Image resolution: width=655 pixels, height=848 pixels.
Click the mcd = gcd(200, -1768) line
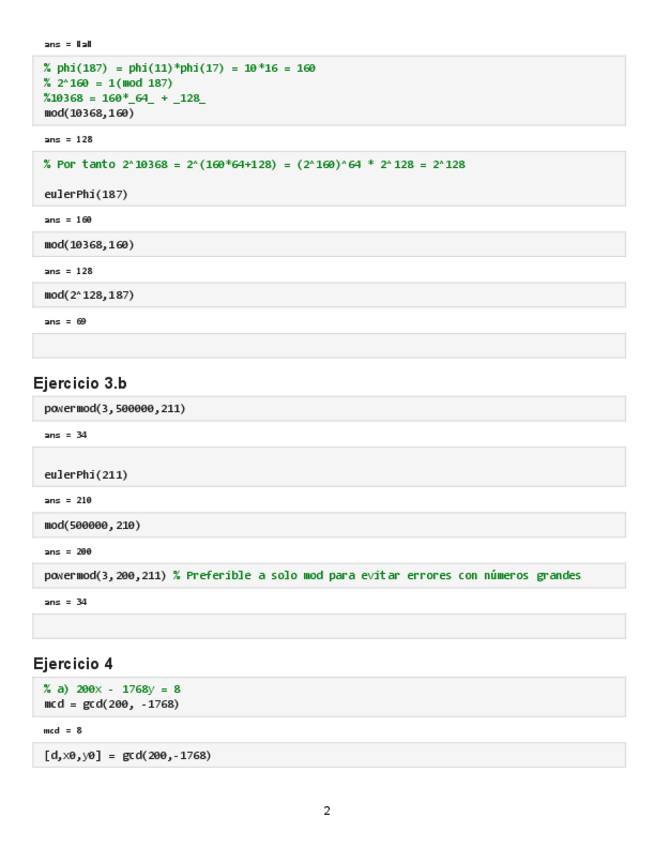pos(111,703)
